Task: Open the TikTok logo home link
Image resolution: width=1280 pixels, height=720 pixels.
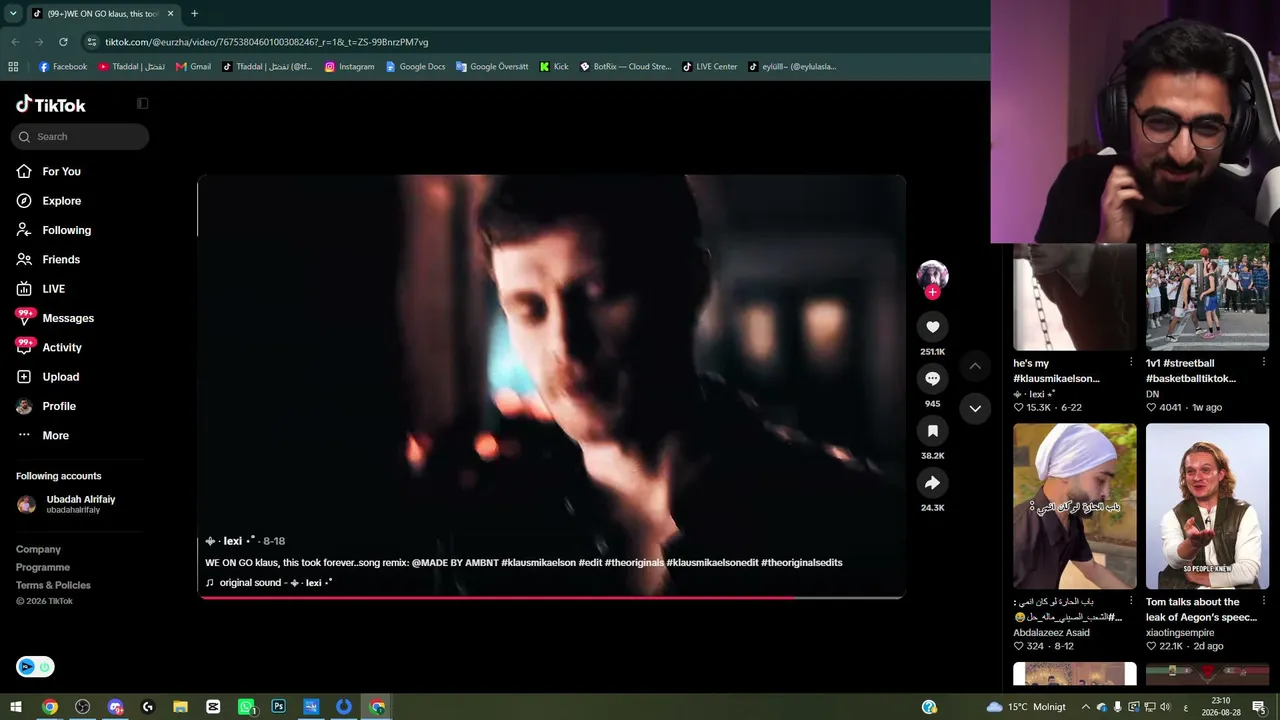Action: click(x=51, y=104)
